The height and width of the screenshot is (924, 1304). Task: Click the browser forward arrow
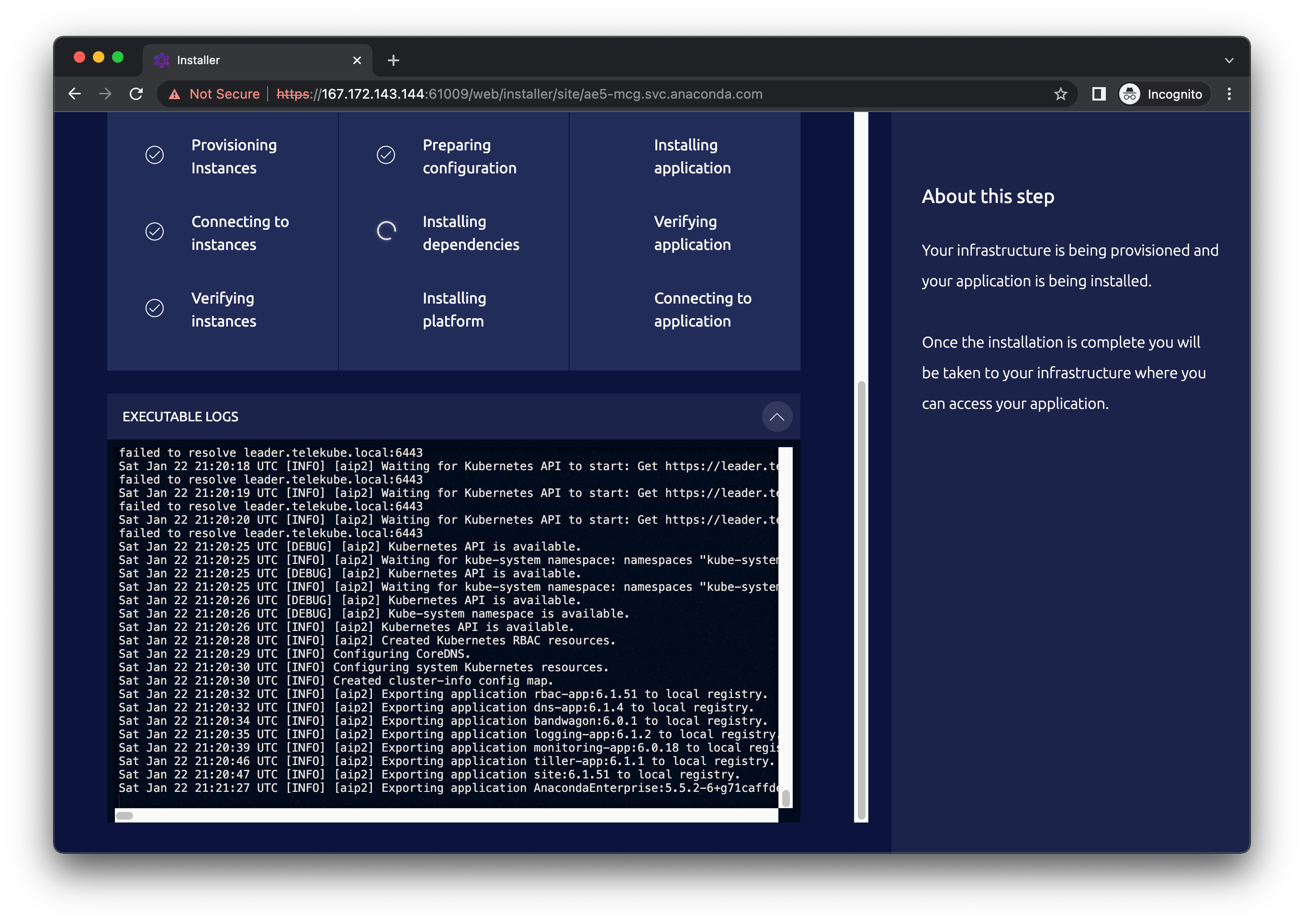pos(105,94)
